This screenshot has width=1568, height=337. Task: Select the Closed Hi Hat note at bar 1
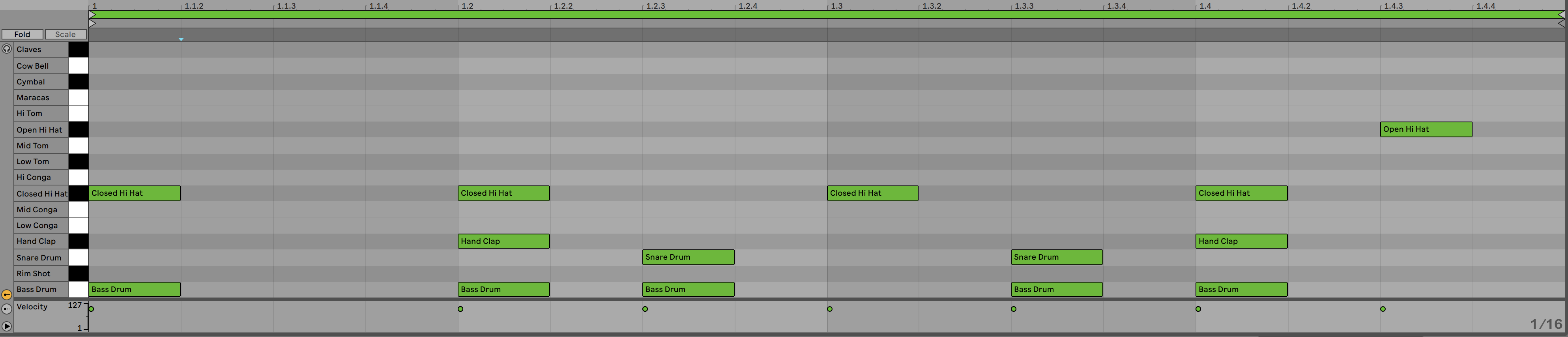coord(135,193)
